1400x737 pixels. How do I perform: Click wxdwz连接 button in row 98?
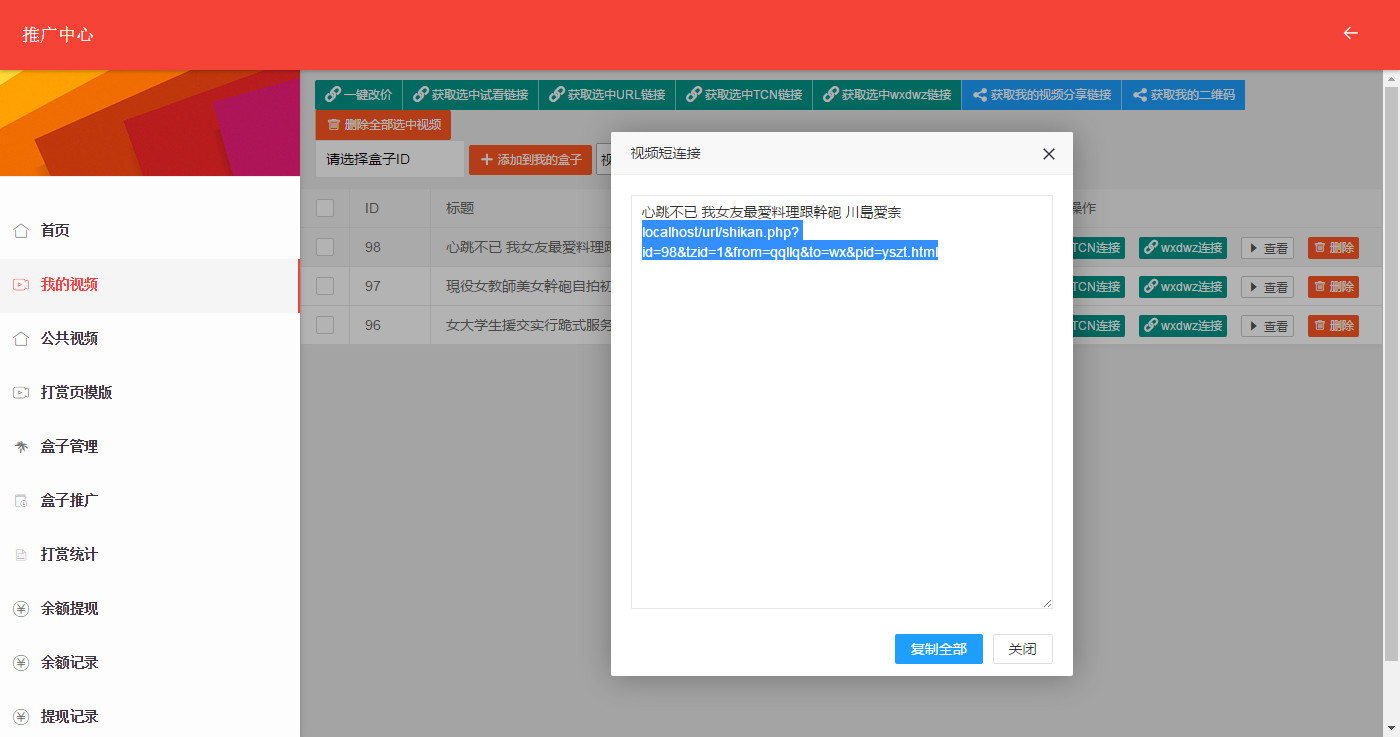tap(1183, 248)
